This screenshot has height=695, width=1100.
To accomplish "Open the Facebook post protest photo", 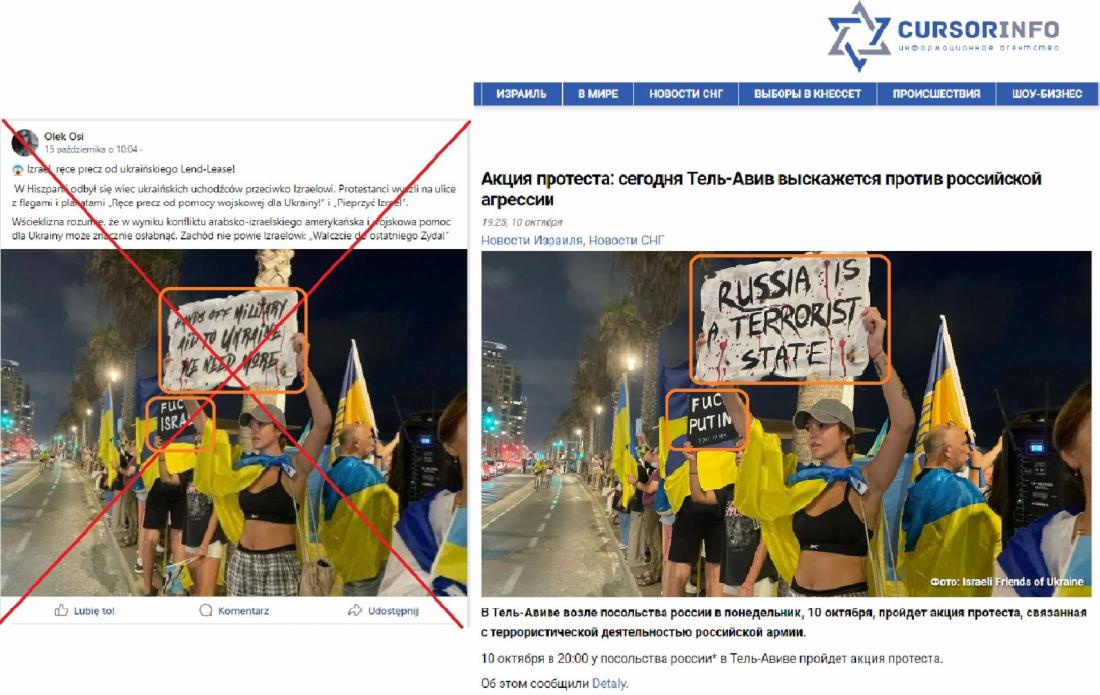I will click(234, 423).
